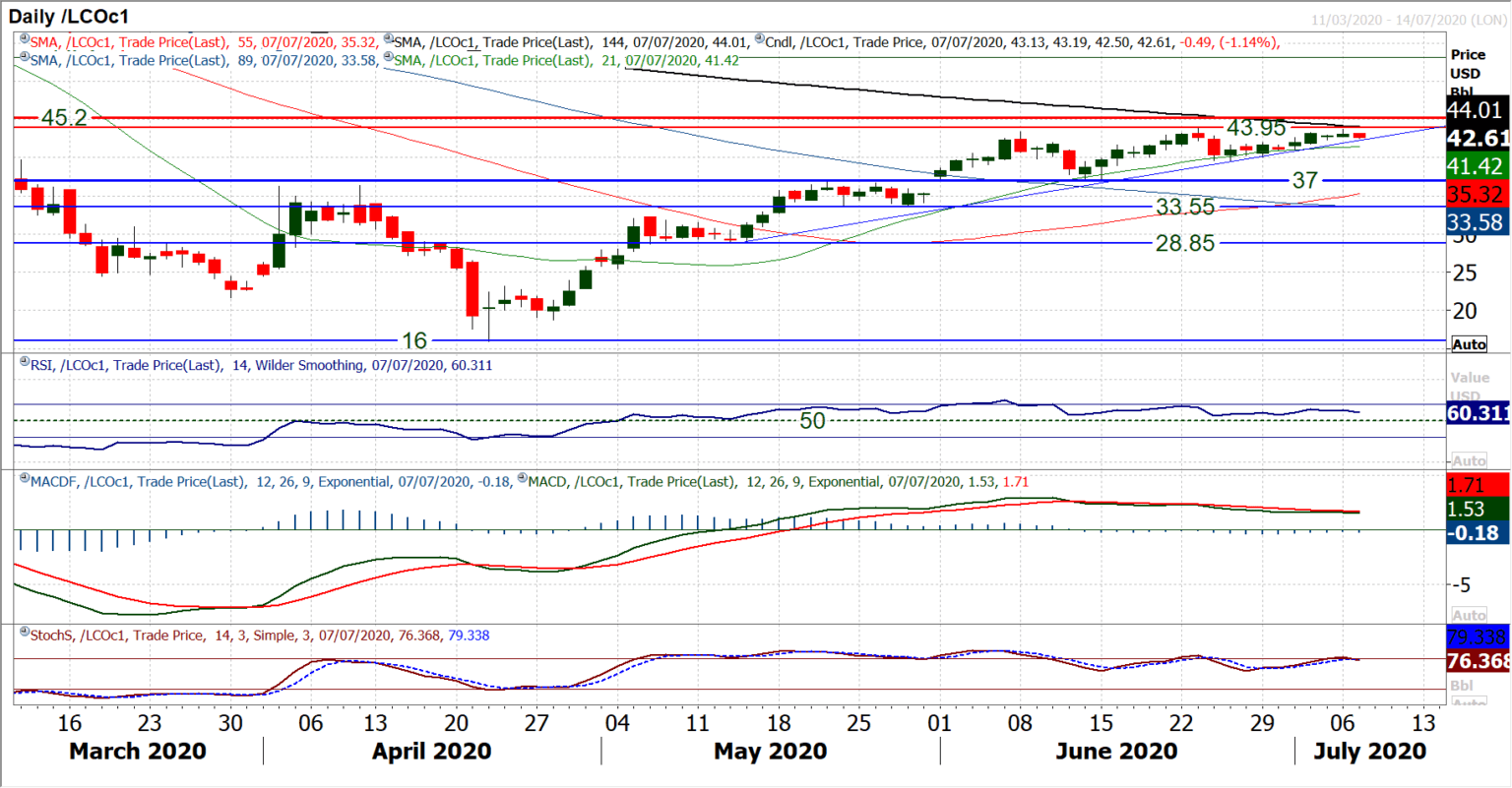Click the study icon next to the 144-period SMA label
The height and width of the screenshot is (788, 1512).
point(389,40)
